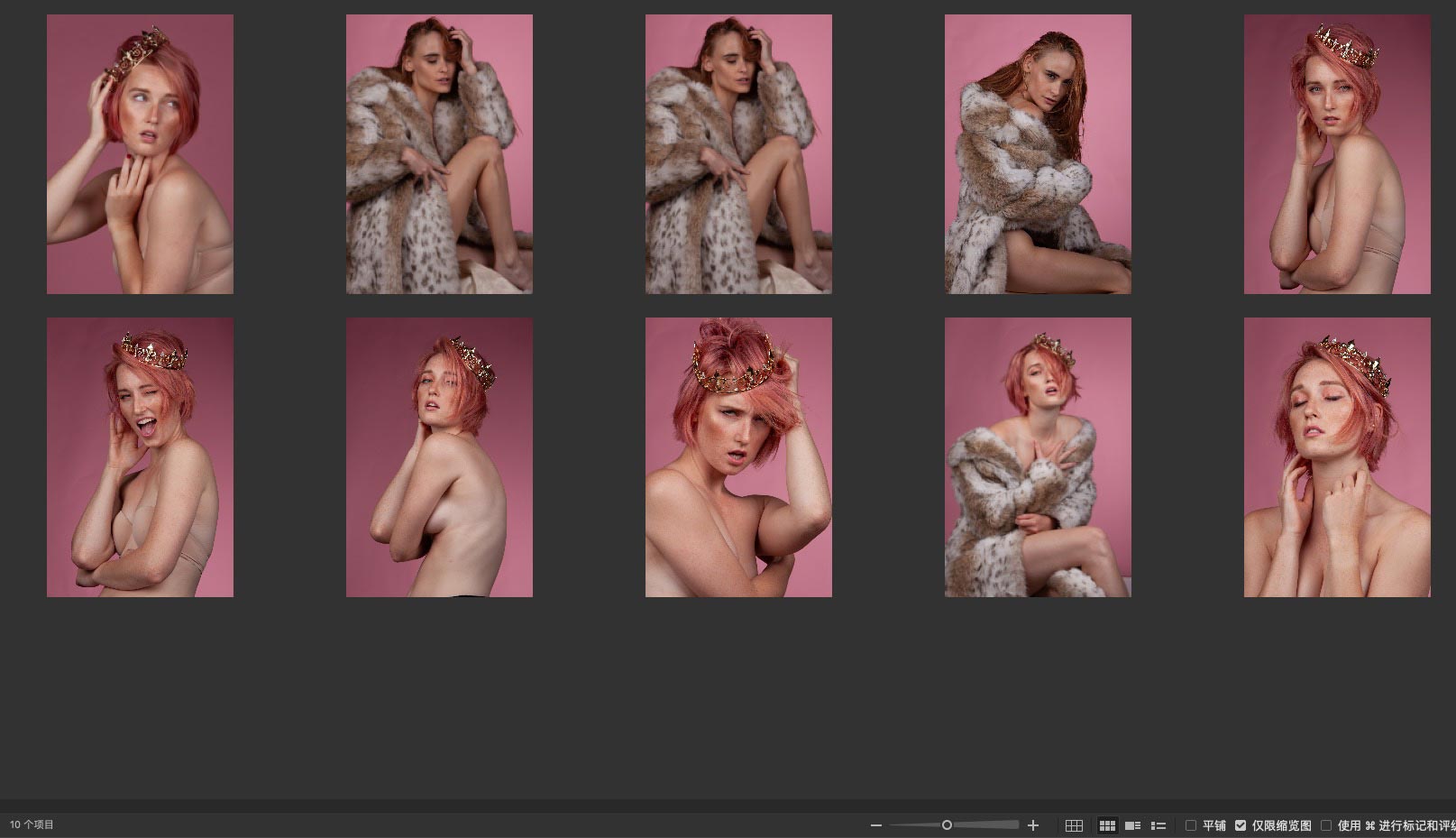The image size is (1456, 838).
Task: Select long-haired fur coat photo facing camera
Action: pyautogui.click(x=1038, y=154)
